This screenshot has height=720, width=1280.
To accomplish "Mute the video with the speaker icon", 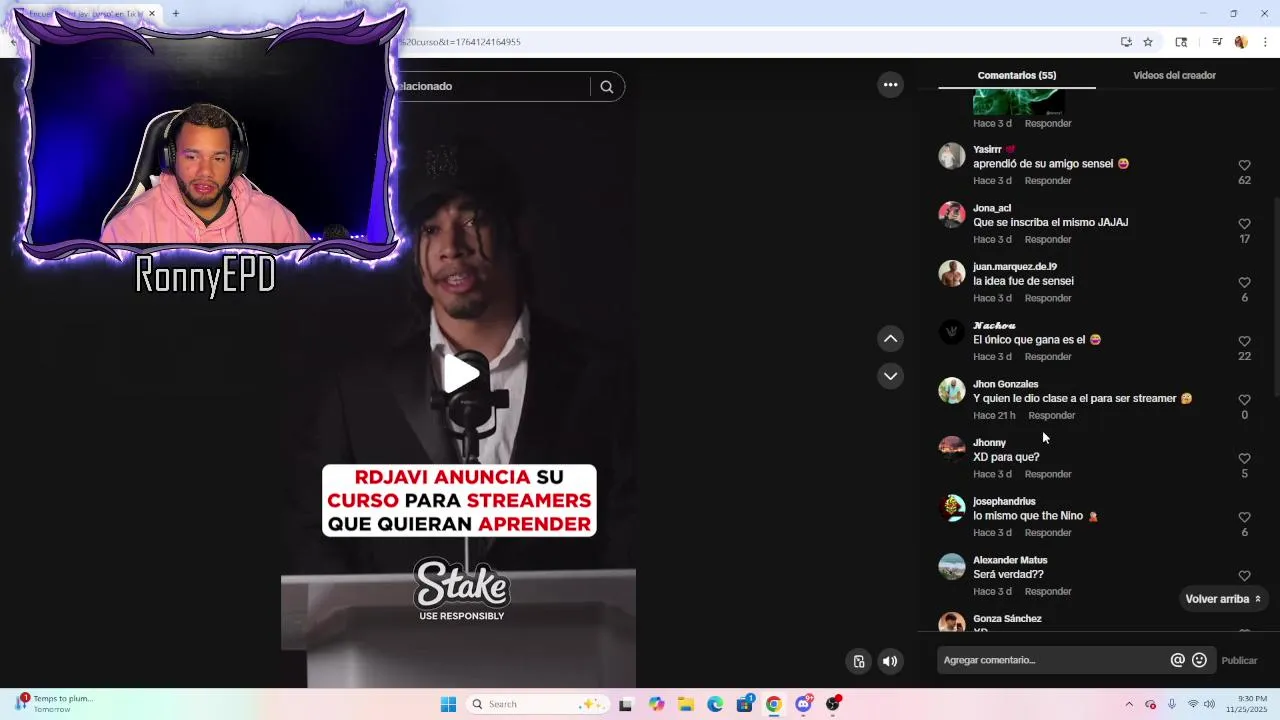I will 890,661.
